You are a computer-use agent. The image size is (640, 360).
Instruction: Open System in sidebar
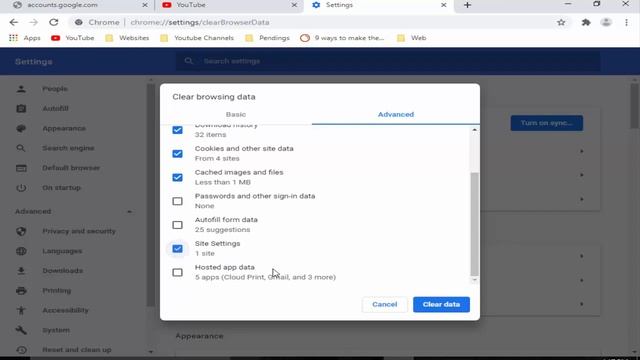(56, 330)
